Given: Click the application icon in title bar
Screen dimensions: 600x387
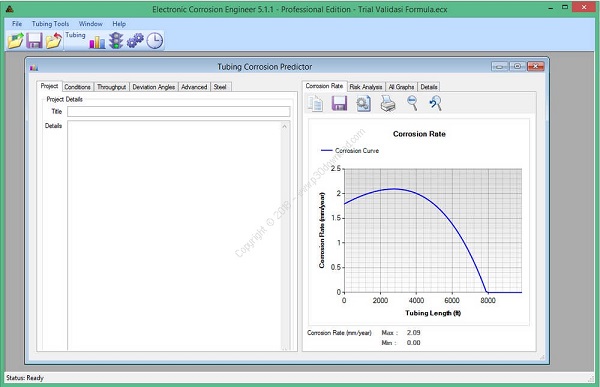Looking at the screenshot, I should 10,9.
